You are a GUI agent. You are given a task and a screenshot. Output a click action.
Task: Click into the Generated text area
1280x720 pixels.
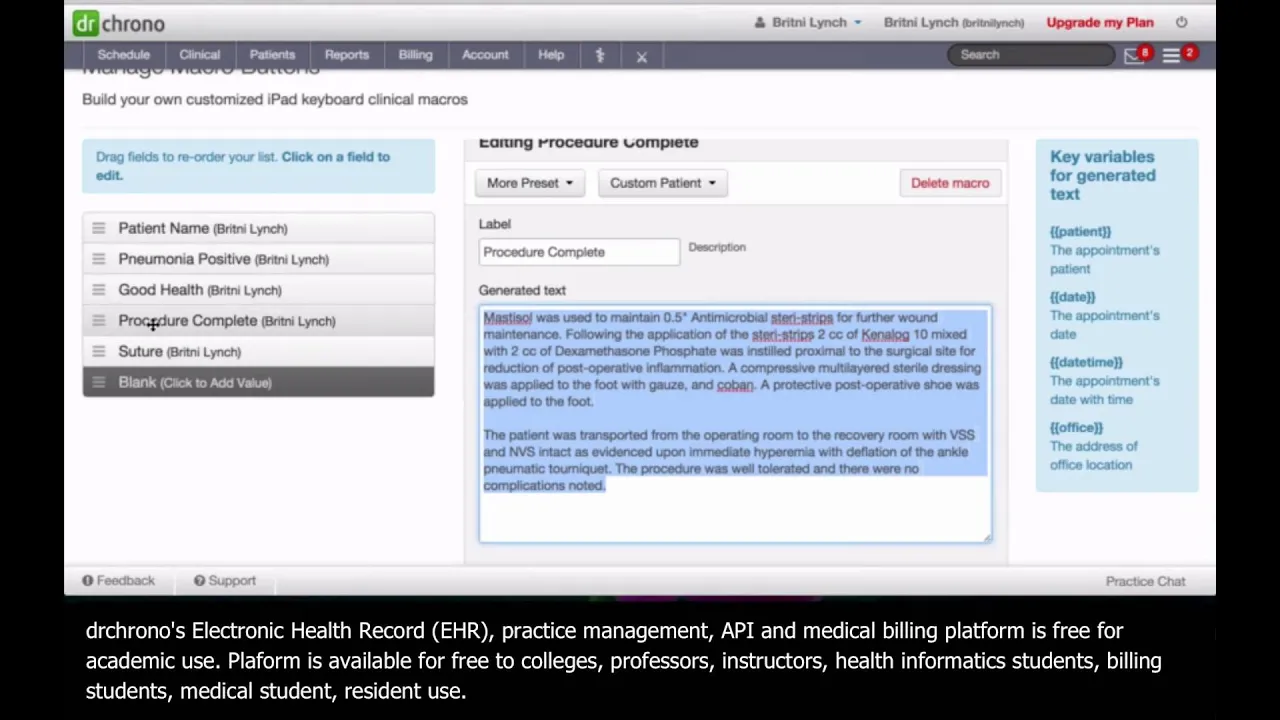(735, 424)
